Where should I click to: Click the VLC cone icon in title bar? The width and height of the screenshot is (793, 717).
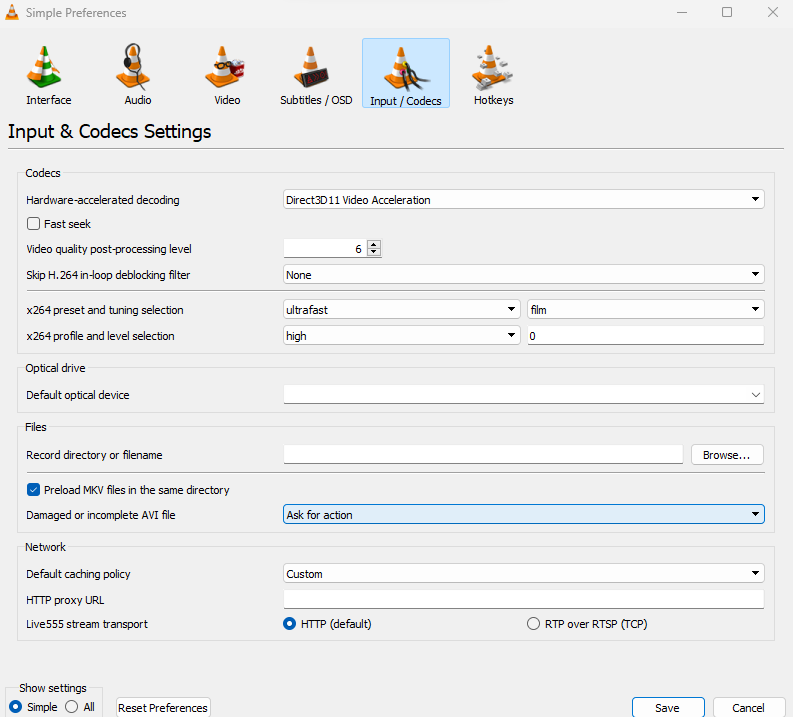point(12,12)
